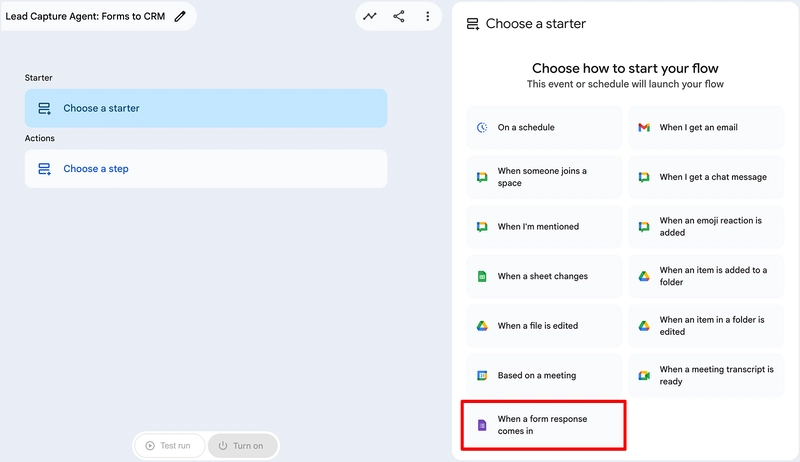The width and height of the screenshot is (800, 462).
Task: Open the three-dot more options menu
Action: pyautogui.click(x=427, y=16)
